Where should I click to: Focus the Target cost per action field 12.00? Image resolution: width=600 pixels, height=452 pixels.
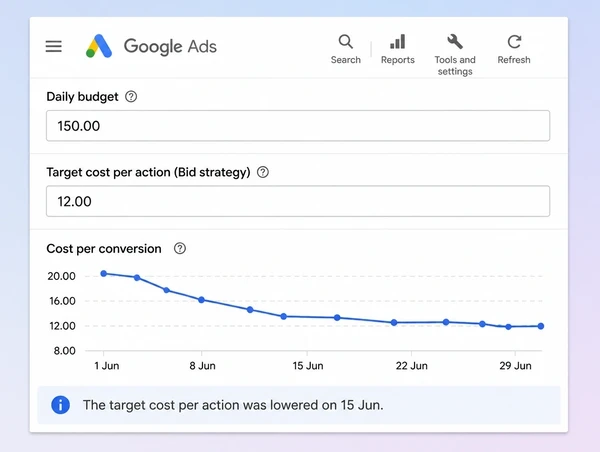pyautogui.click(x=298, y=201)
